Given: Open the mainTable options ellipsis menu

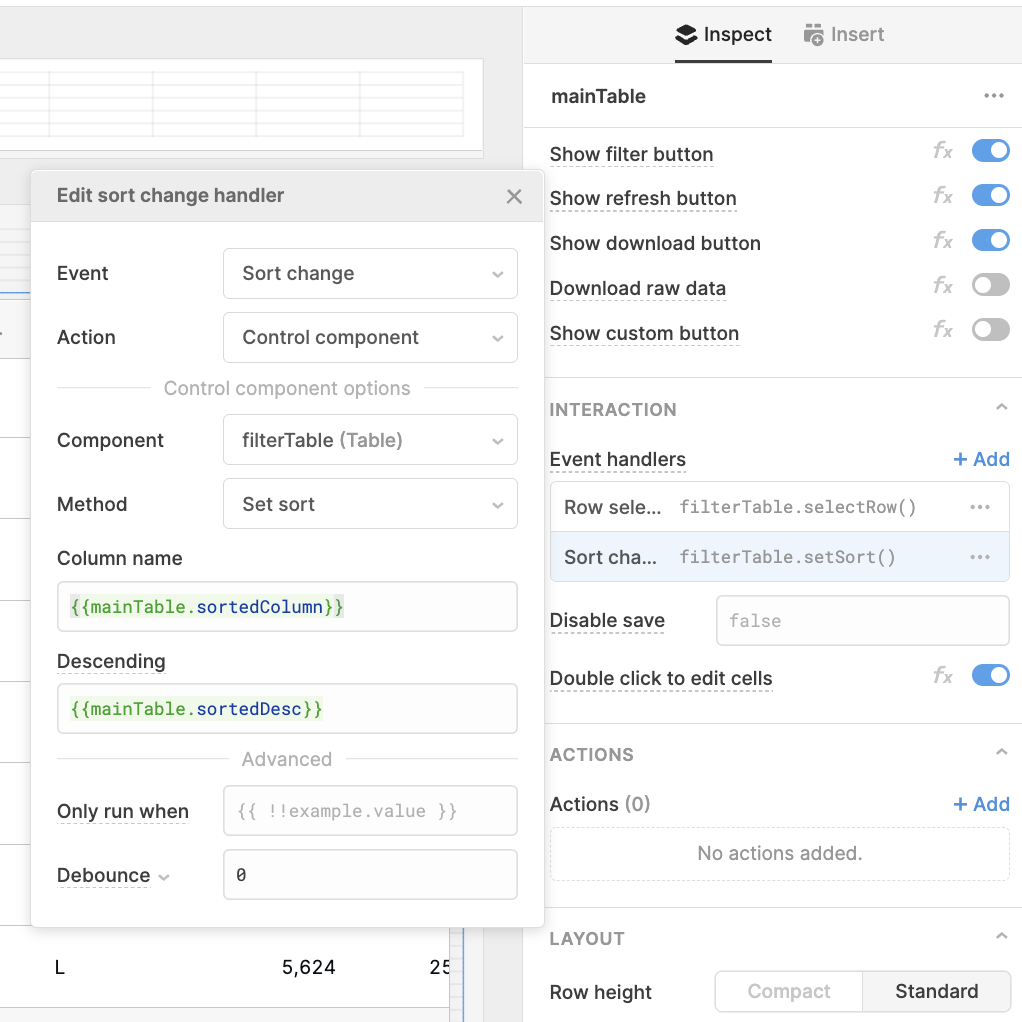Looking at the screenshot, I should 993,96.
